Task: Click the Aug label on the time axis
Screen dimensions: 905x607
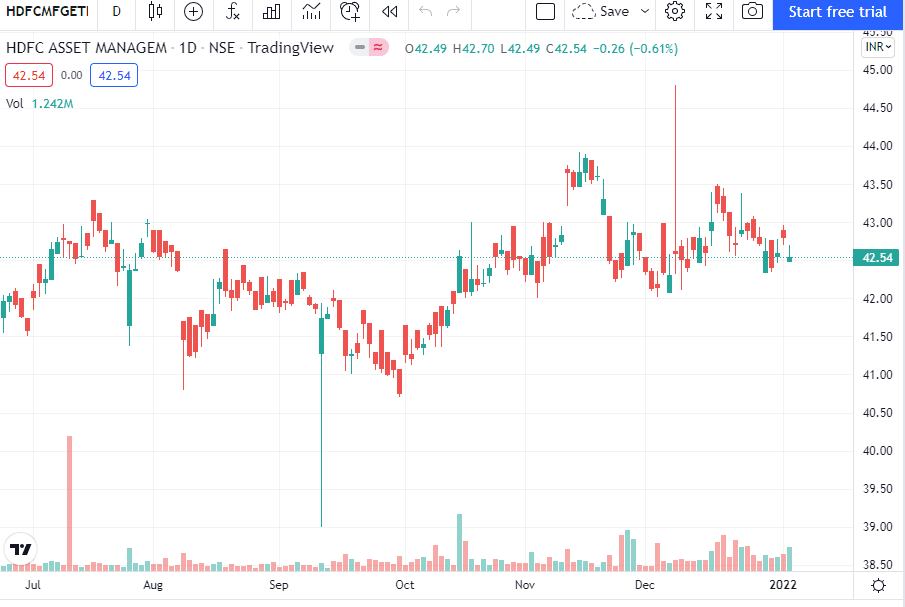Action: (x=153, y=585)
